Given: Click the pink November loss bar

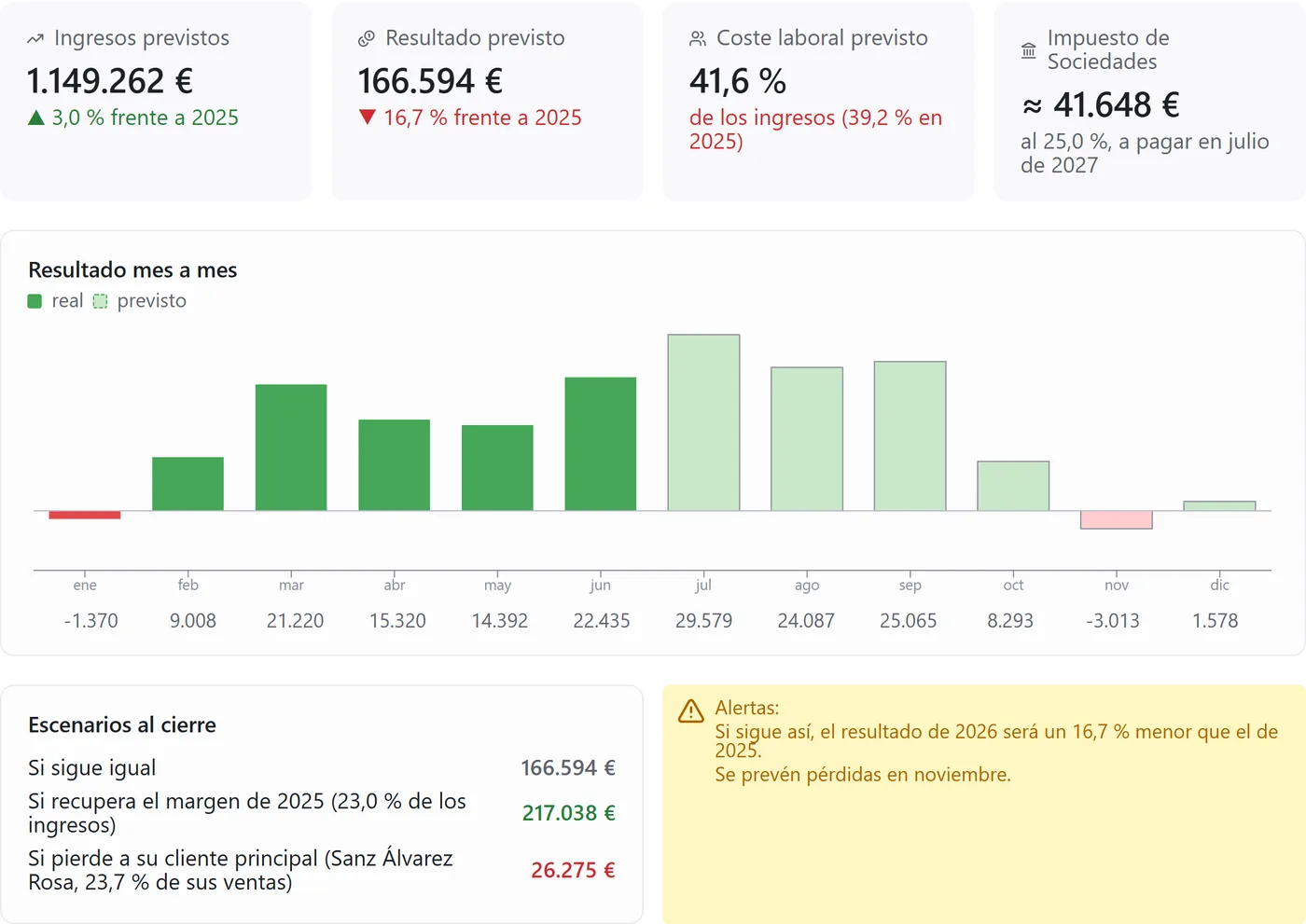Looking at the screenshot, I should tap(1117, 519).
